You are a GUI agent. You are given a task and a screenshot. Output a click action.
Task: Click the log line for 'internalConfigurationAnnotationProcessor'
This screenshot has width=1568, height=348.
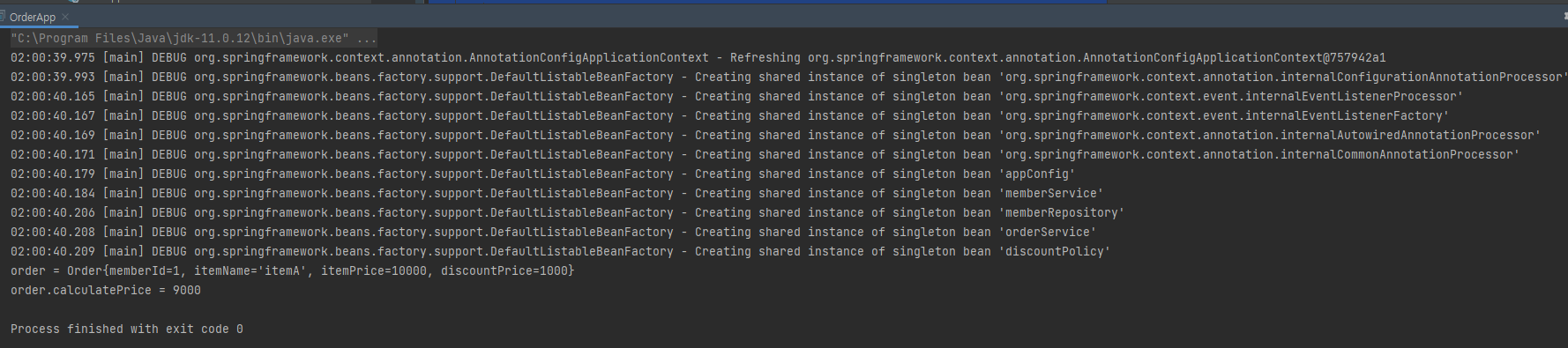788,77
